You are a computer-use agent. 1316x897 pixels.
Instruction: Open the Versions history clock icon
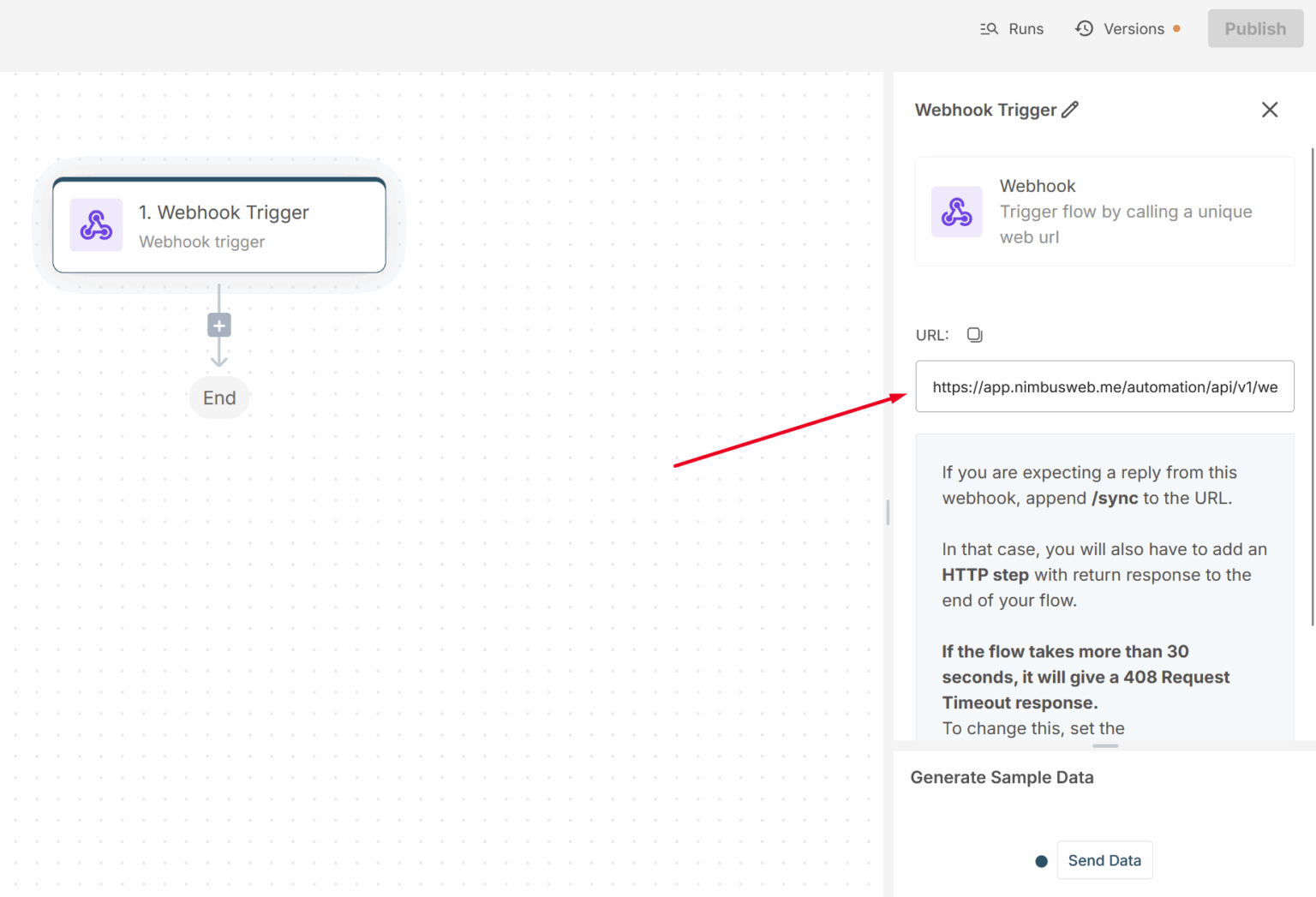click(1084, 28)
